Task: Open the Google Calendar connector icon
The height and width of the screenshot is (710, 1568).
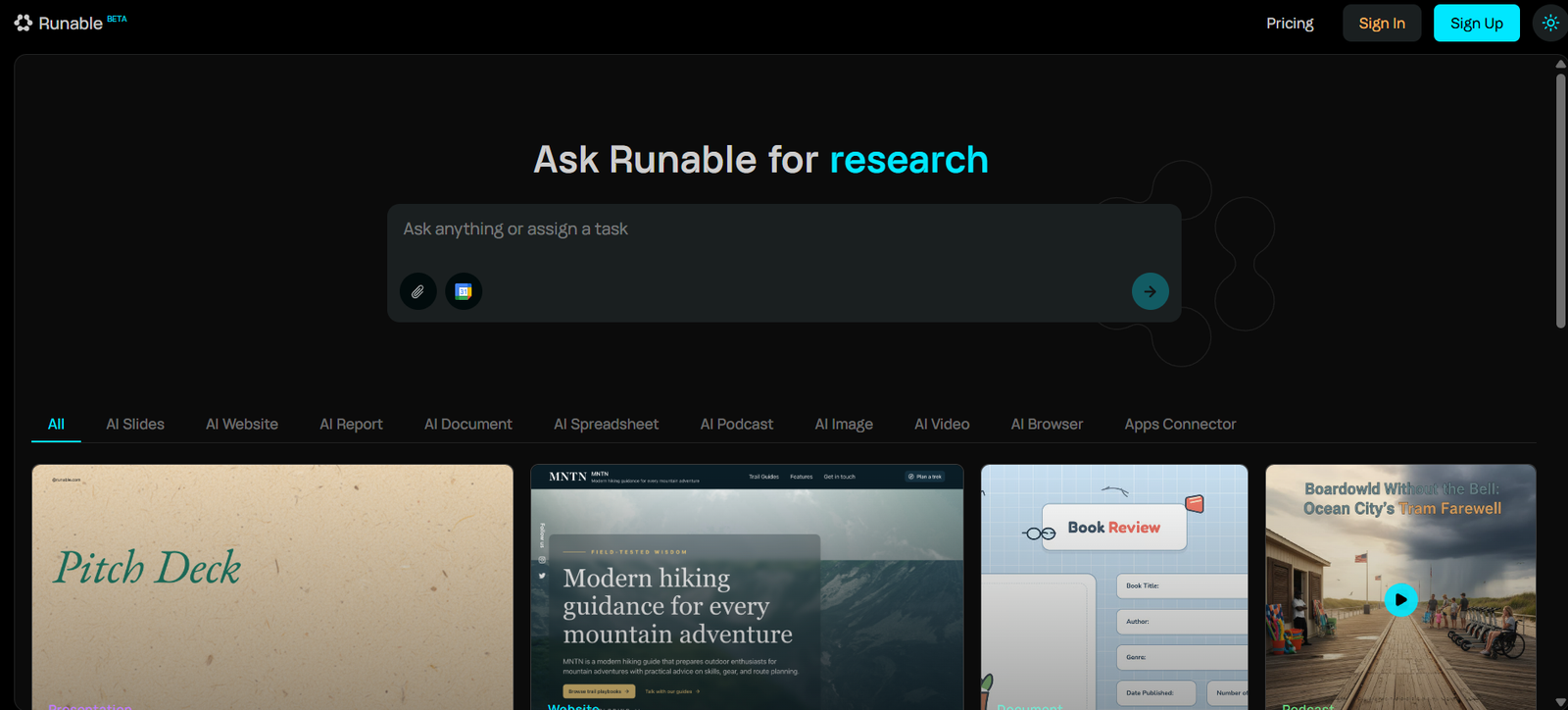Action: tap(464, 291)
